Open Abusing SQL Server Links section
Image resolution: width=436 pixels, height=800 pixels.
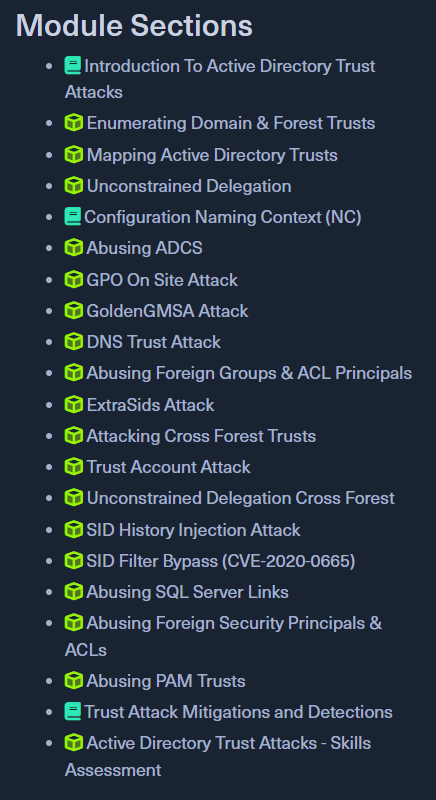188,592
